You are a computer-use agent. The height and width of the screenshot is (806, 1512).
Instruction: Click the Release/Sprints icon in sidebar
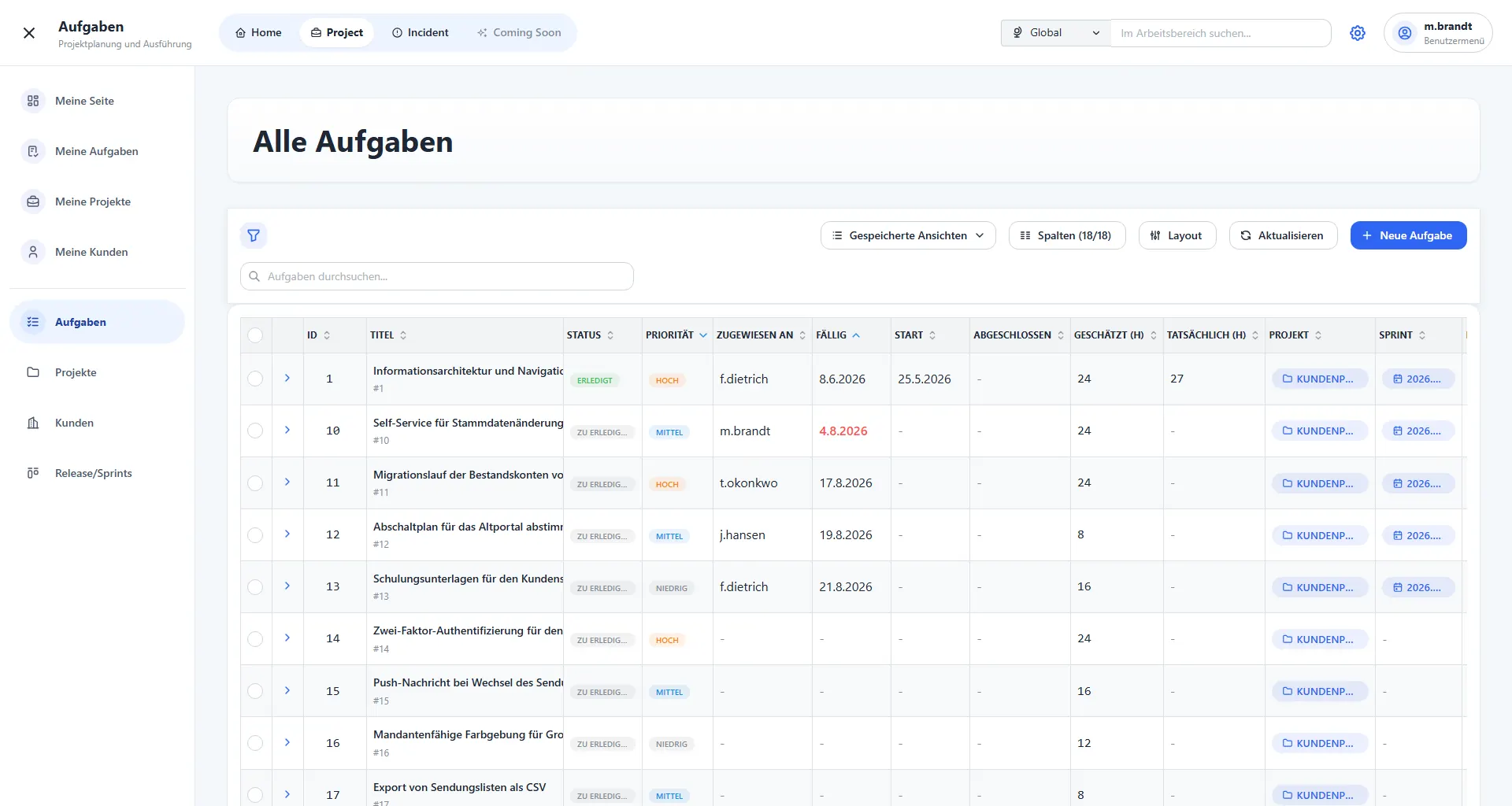(x=33, y=473)
